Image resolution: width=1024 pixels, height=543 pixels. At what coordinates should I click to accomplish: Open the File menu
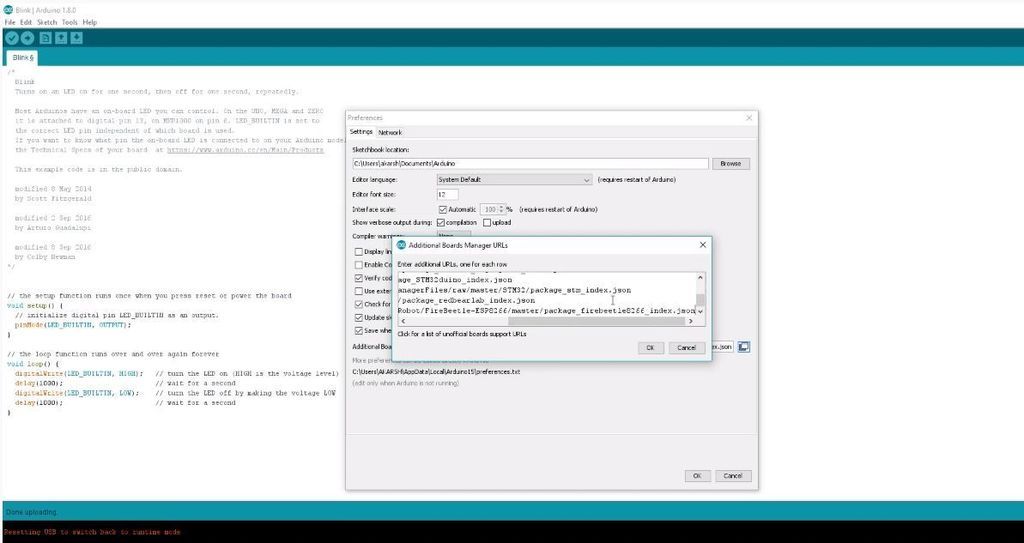tap(10, 22)
